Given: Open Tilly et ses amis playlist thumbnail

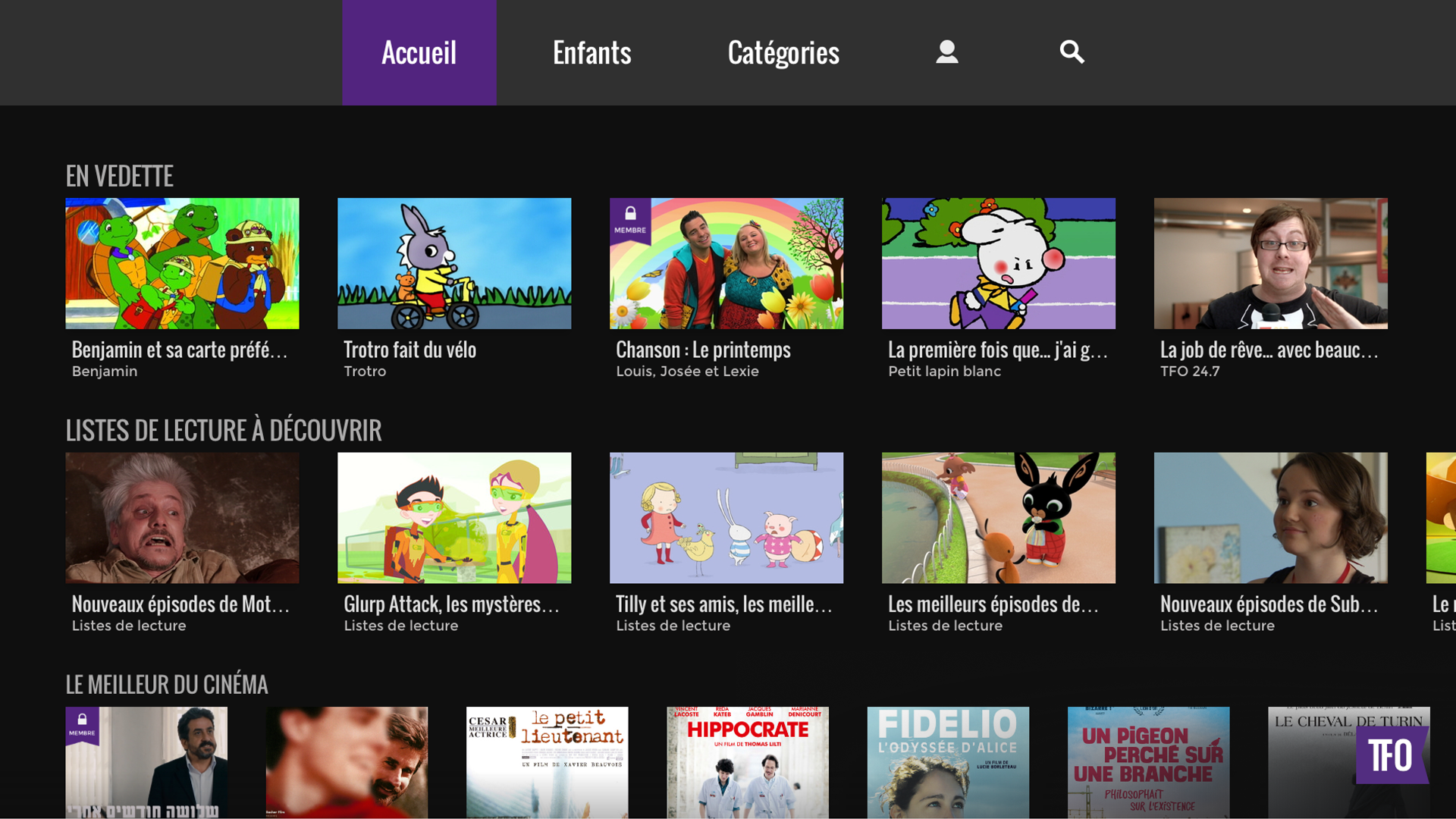Looking at the screenshot, I should point(726,518).
